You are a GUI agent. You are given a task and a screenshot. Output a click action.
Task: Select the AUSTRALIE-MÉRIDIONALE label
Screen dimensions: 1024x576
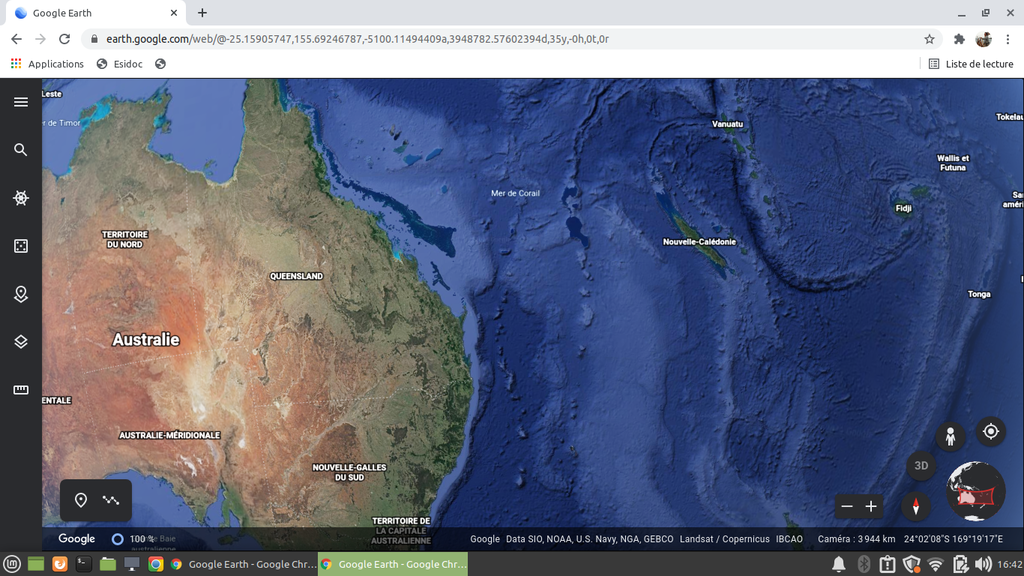click(169, 436)
